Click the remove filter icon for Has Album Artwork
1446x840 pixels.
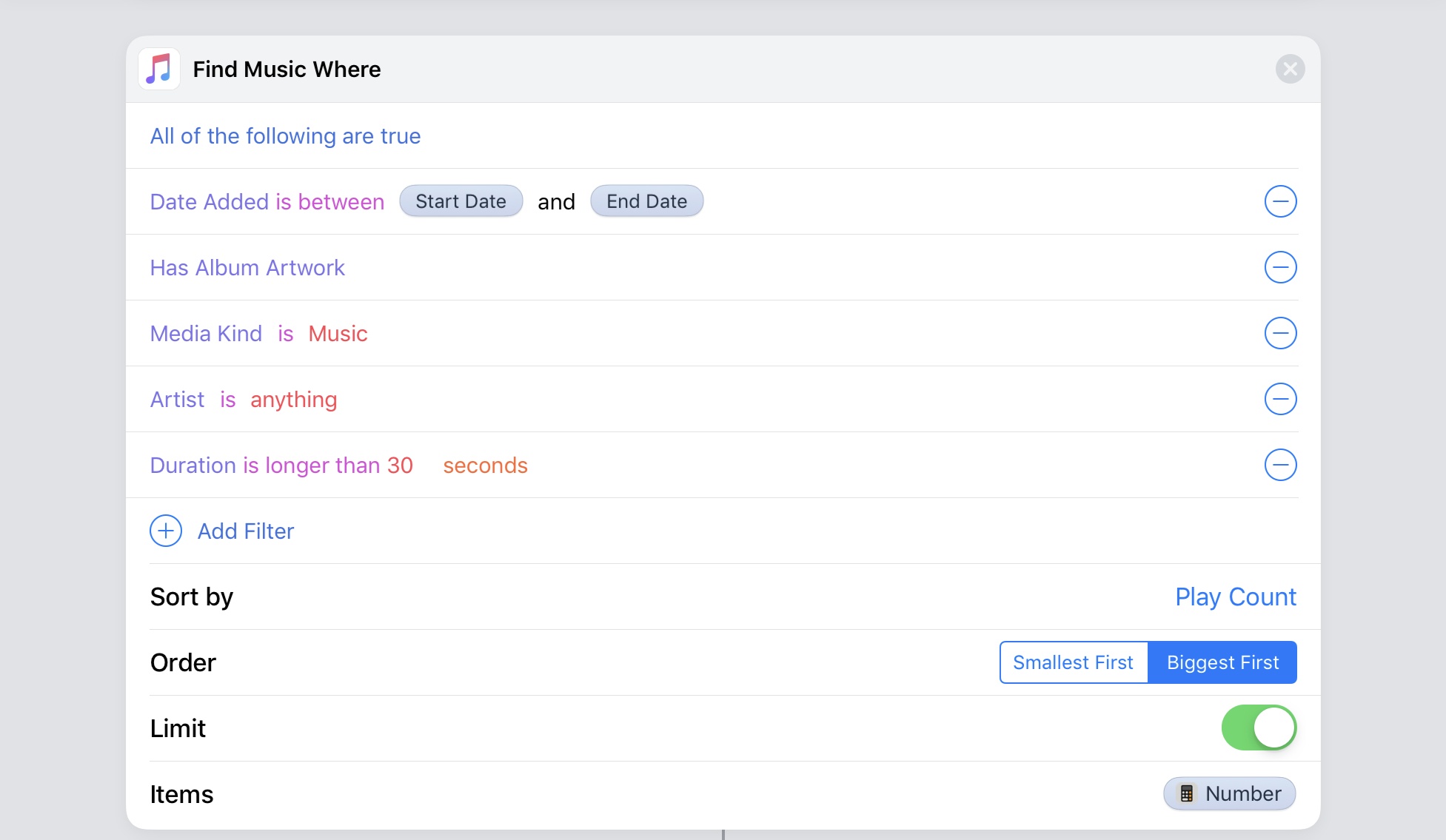pyautogui.click(x=1280, y=267)
